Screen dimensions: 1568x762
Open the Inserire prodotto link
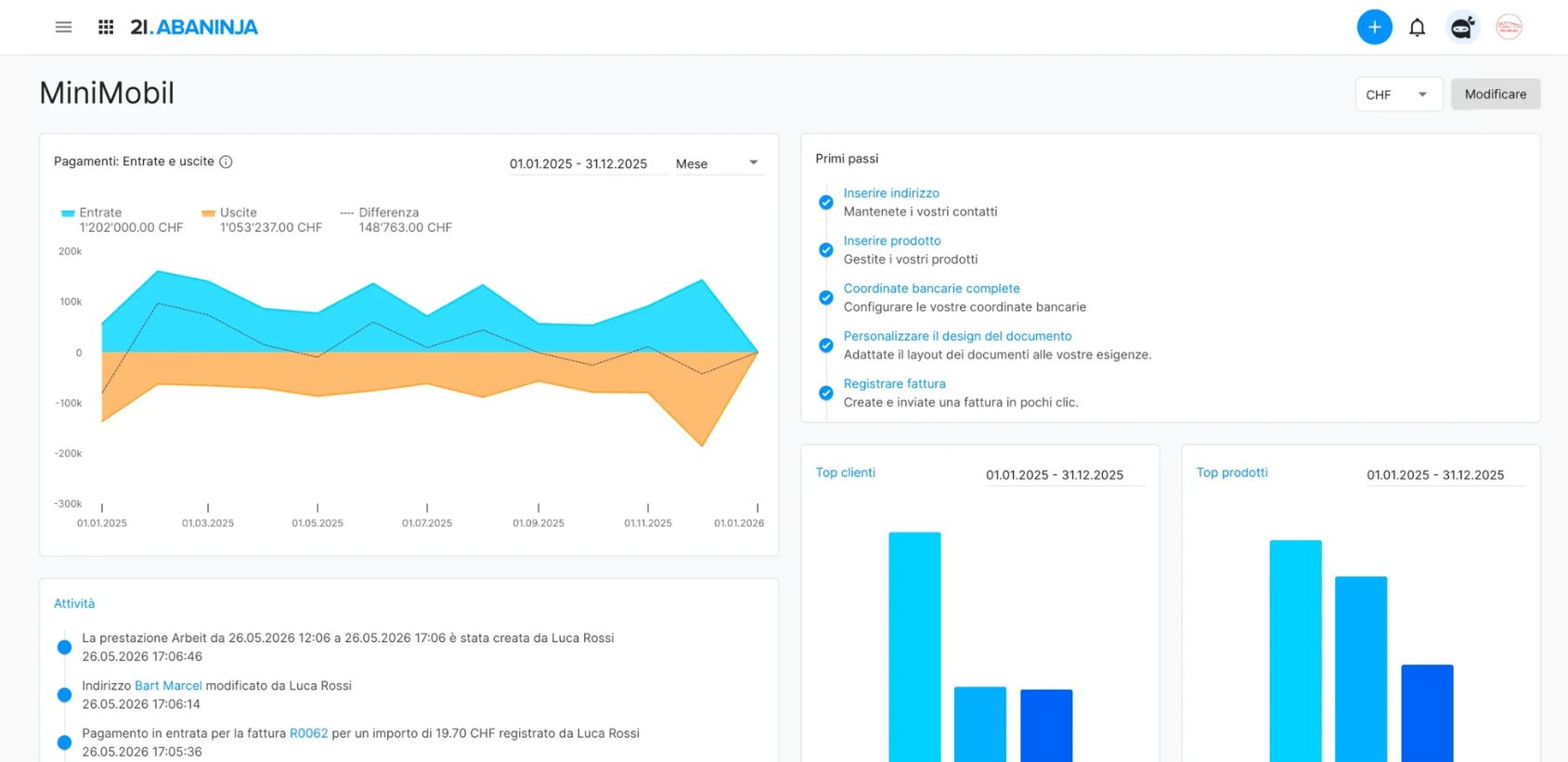[x=892, y=240]
